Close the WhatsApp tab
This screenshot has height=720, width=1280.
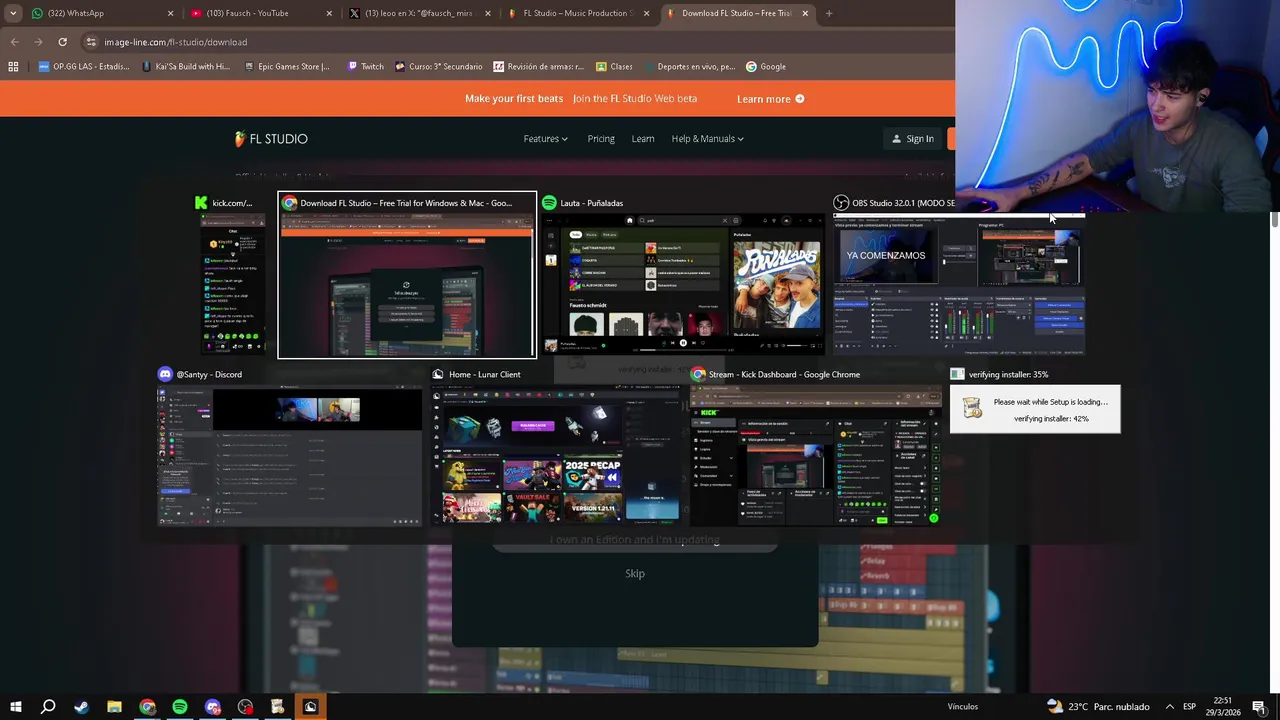(x=170, y=13)
